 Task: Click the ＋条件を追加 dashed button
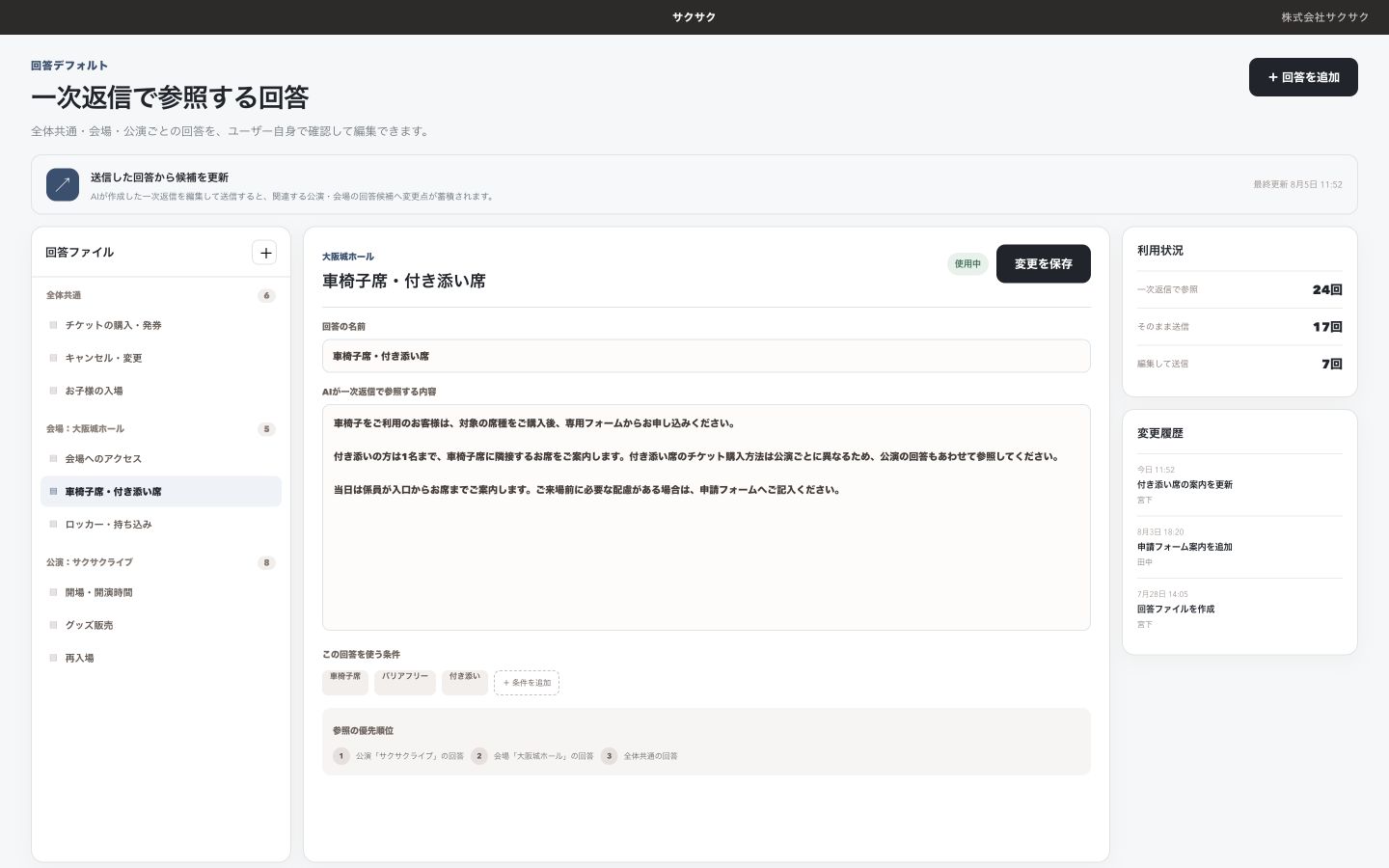pos(527,683)
